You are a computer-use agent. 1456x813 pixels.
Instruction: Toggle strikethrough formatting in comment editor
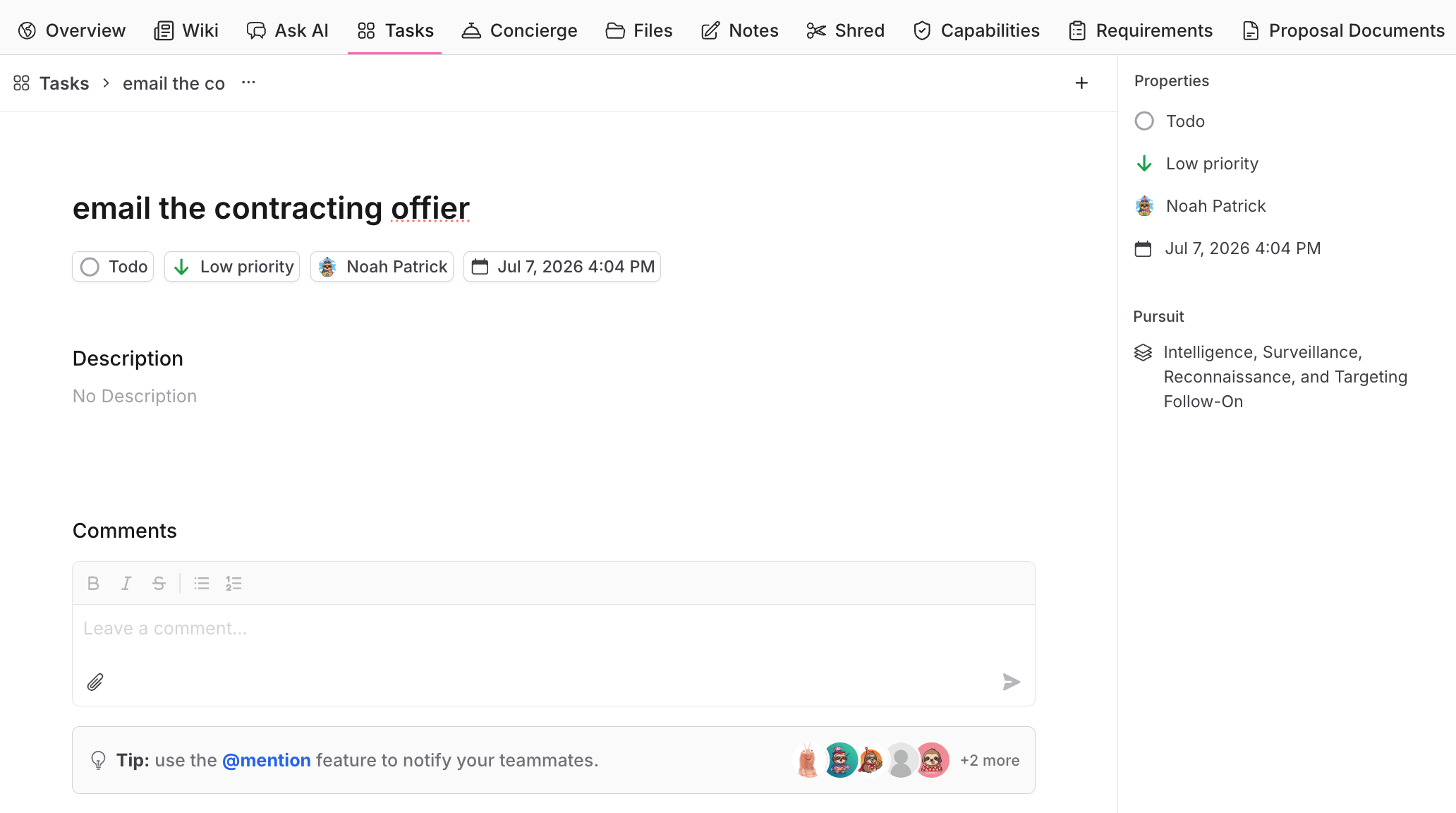pos(159,584)
